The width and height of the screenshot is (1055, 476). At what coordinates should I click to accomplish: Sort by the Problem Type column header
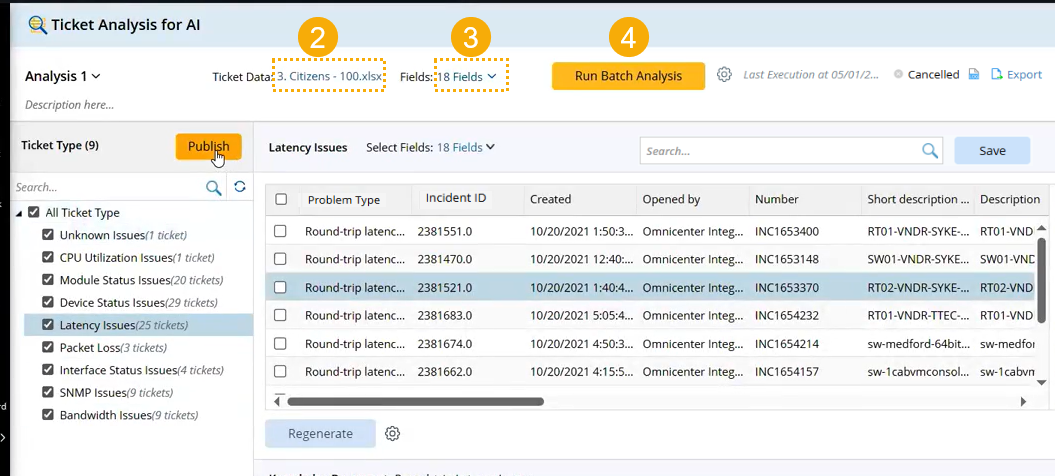coord(344,200)
